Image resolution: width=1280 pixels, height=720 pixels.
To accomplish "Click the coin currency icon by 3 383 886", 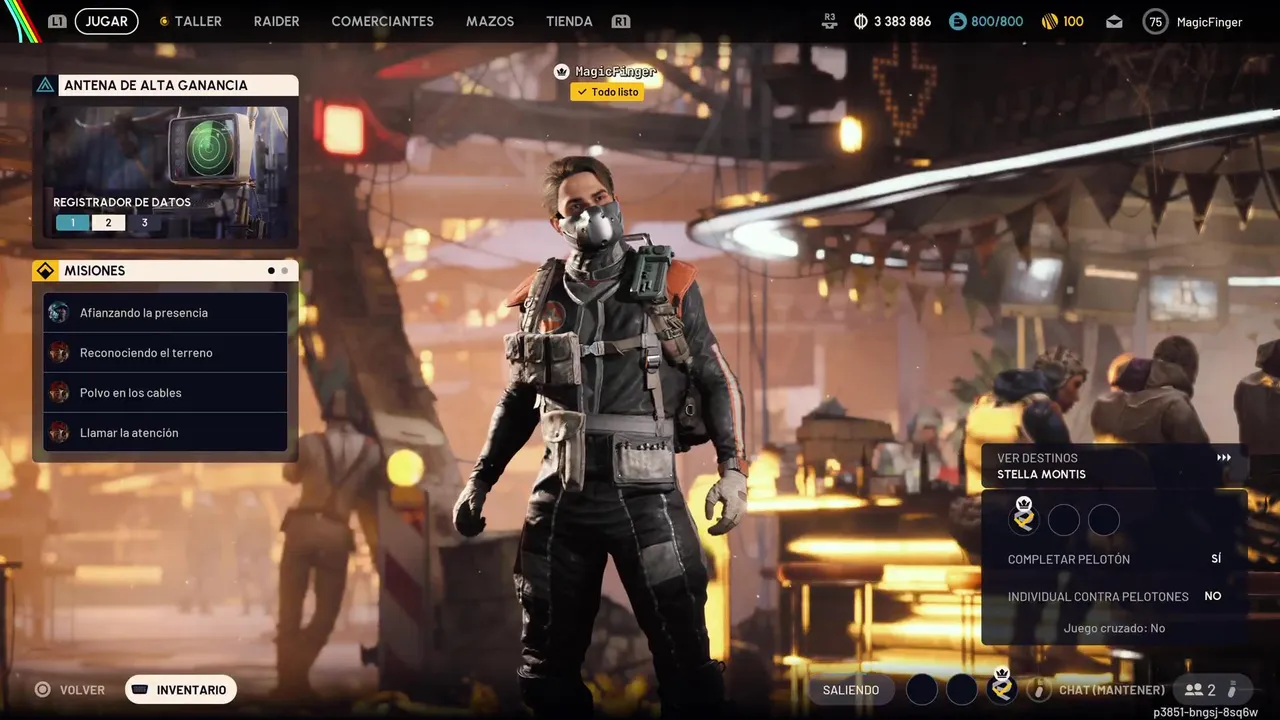I will coord(861,21).
